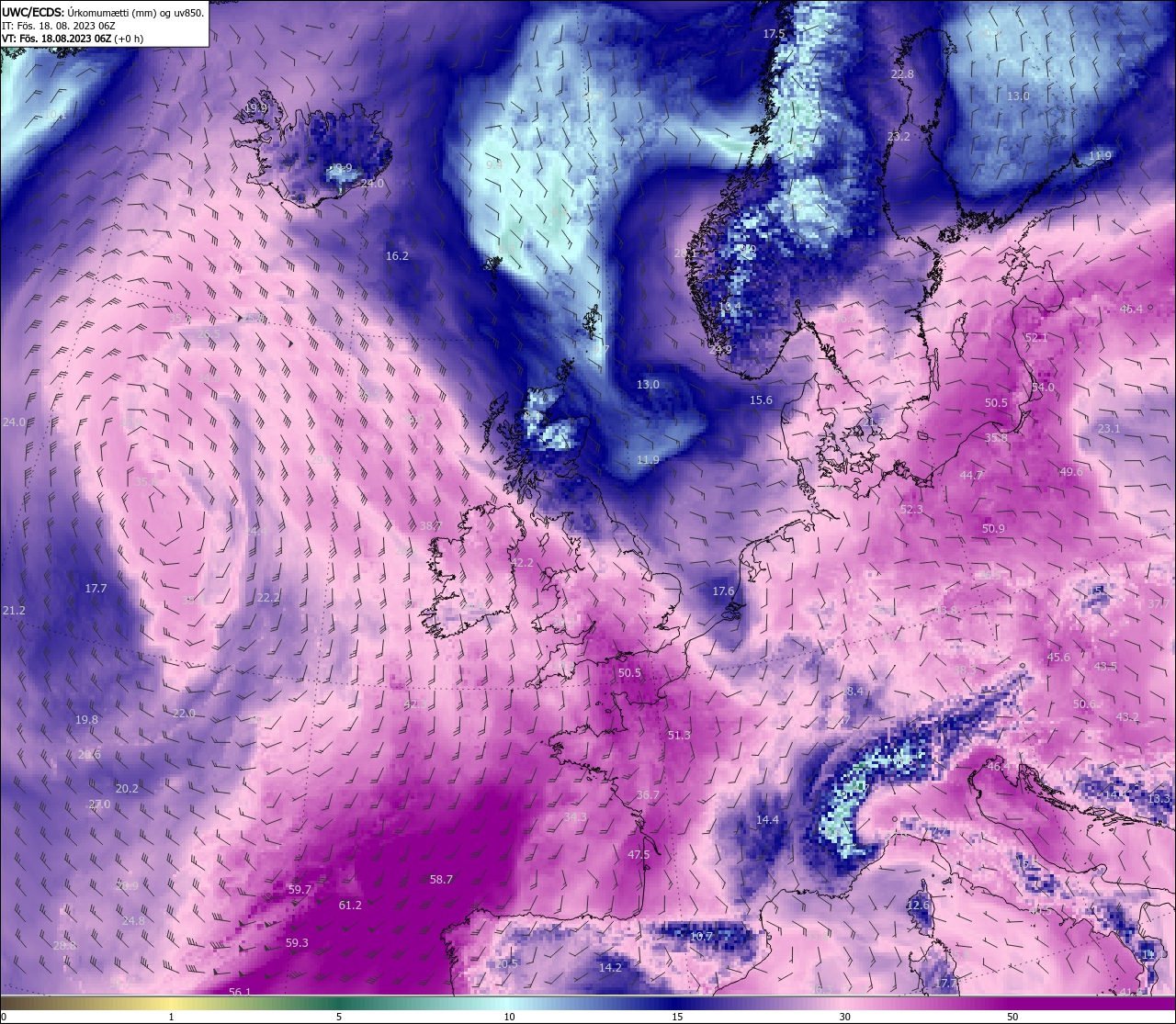Click the 45.6 value on the map
The width and height of the screenshot is (1176, 1024).
[x=1058, y=658]
